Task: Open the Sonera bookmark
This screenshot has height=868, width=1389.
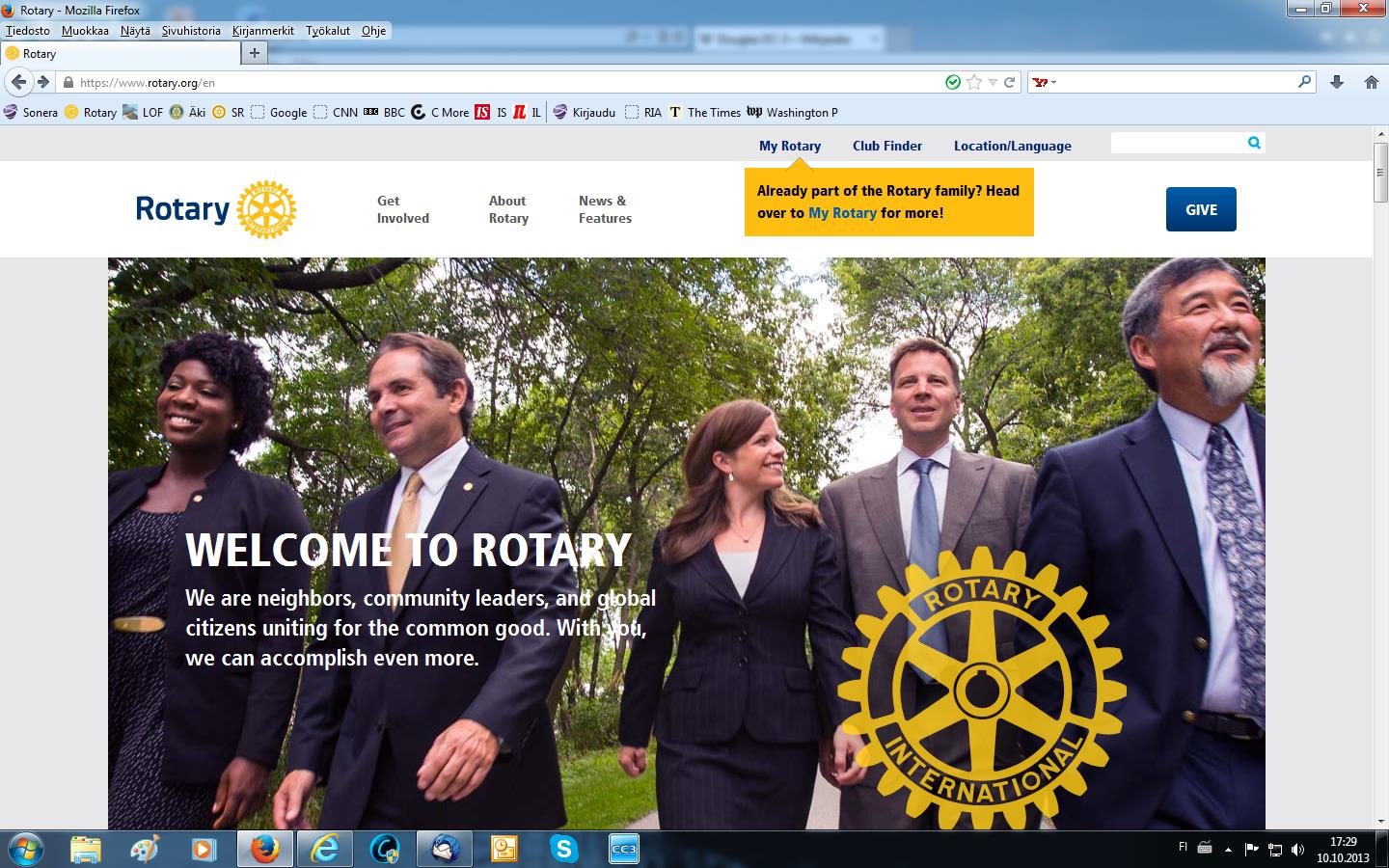Action: 30,112
